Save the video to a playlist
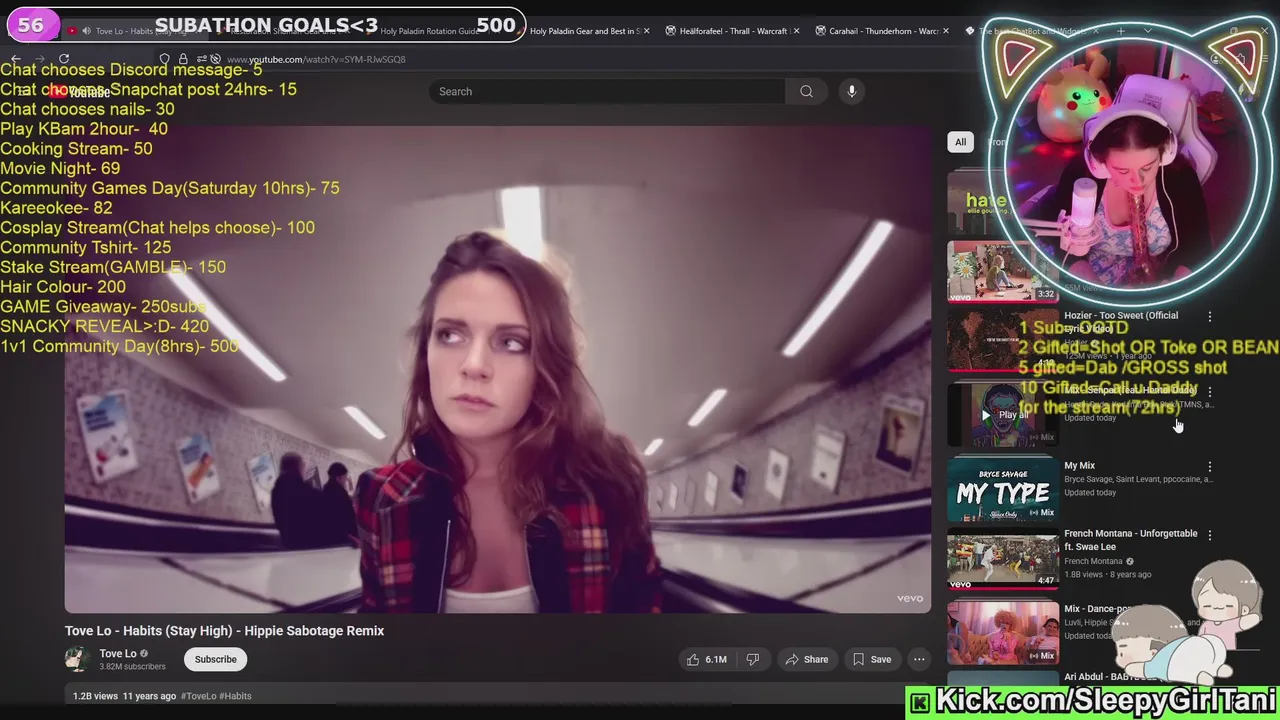Screen dimensions: 1280x720 point(871,659)
